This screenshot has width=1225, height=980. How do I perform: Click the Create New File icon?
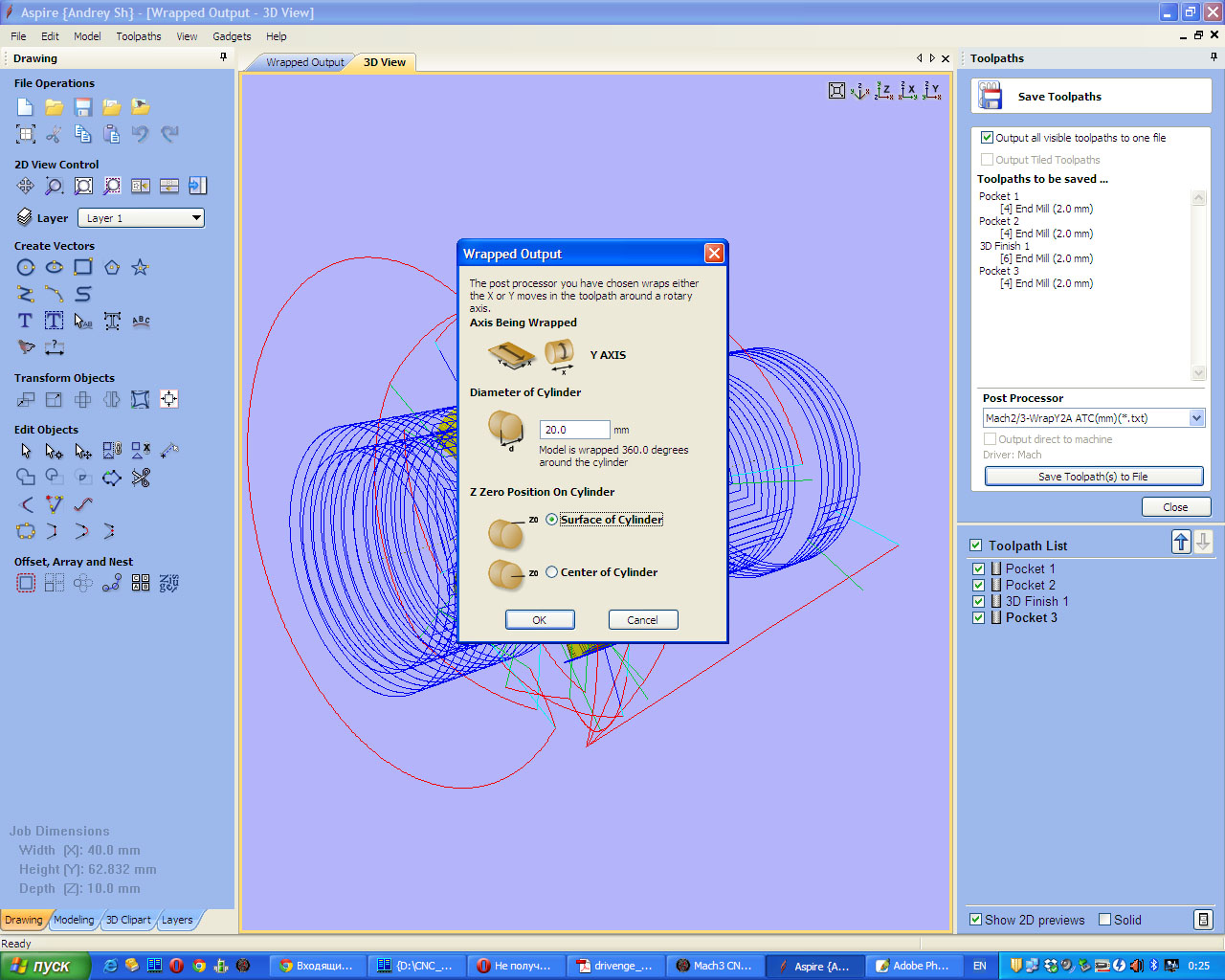coord(26,107)
